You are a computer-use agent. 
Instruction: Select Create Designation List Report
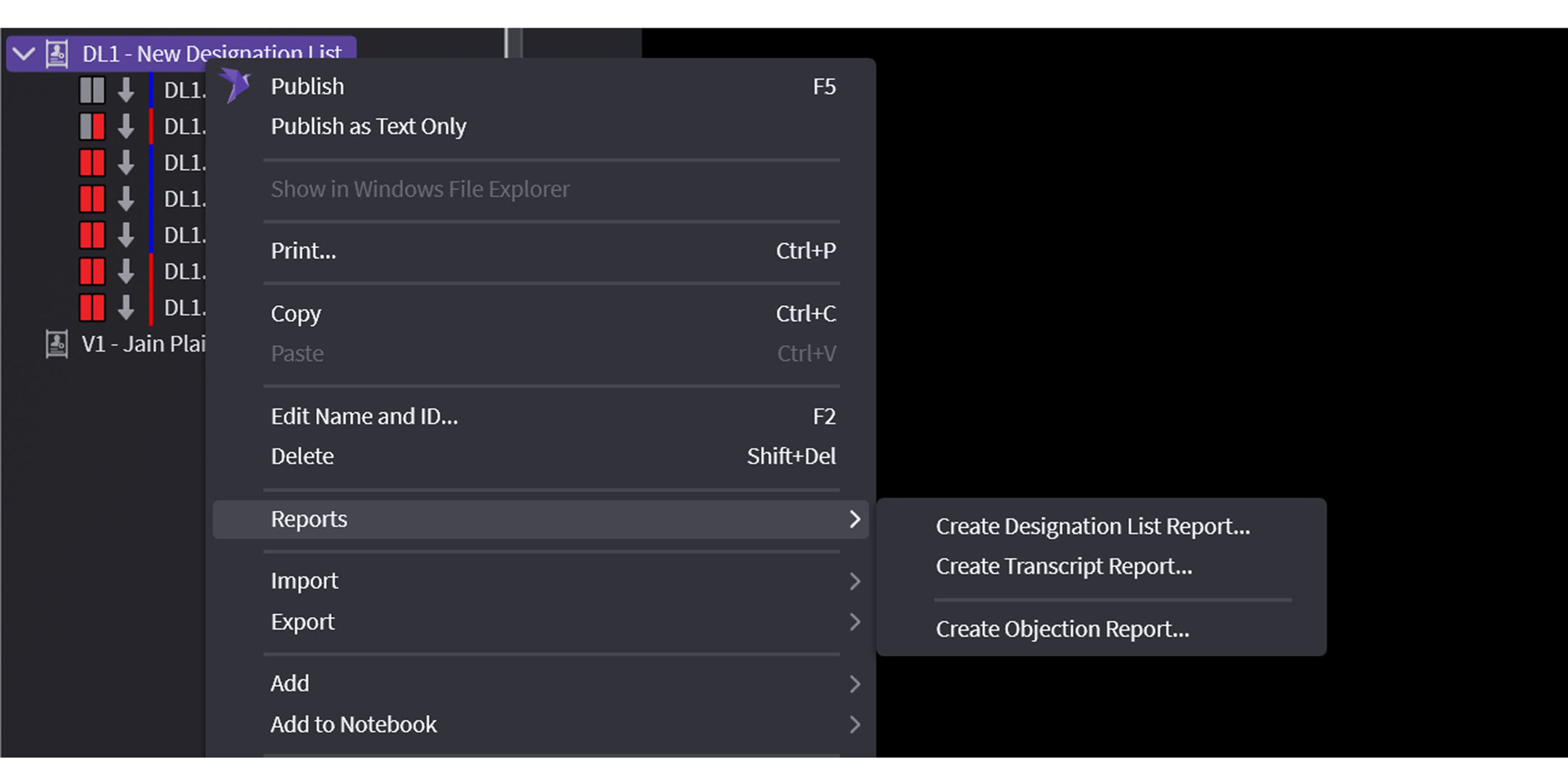pyautogui.click(x=1092, y=526)
